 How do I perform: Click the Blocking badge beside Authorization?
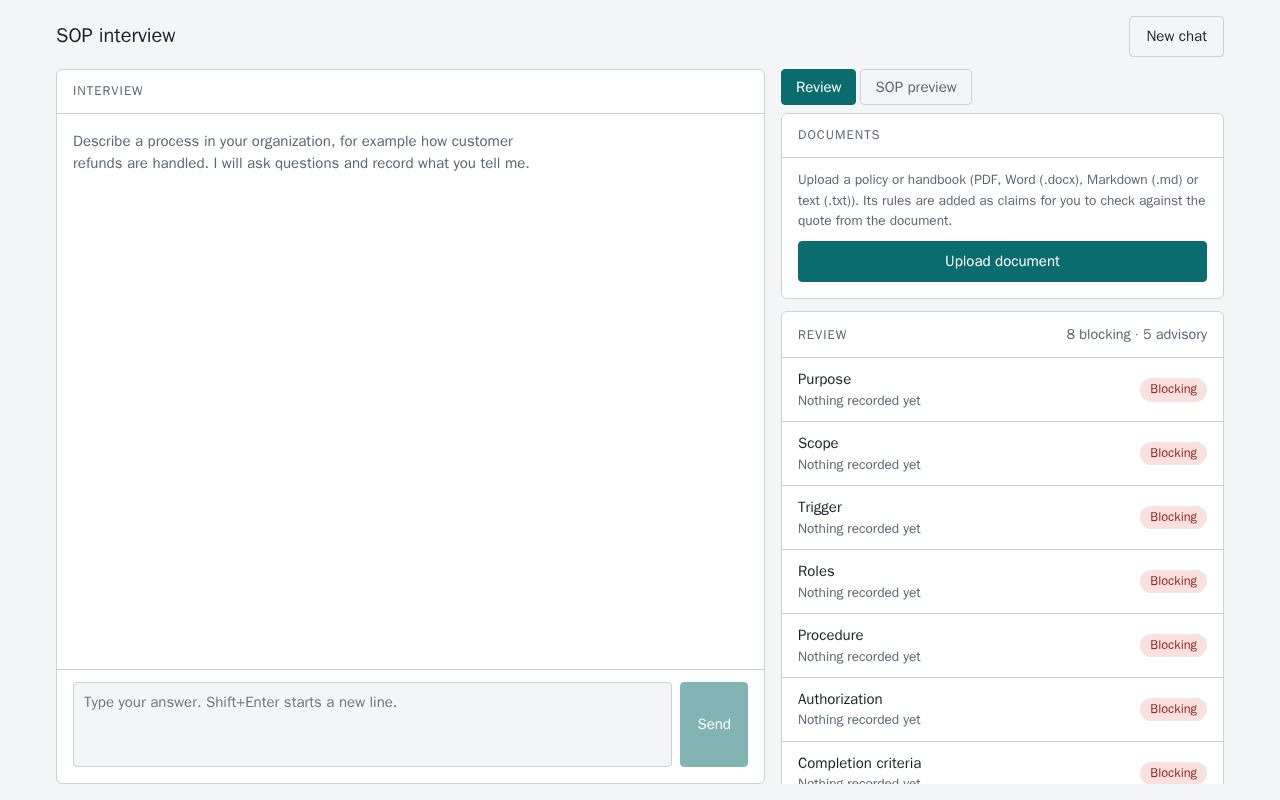(1173, 709)
